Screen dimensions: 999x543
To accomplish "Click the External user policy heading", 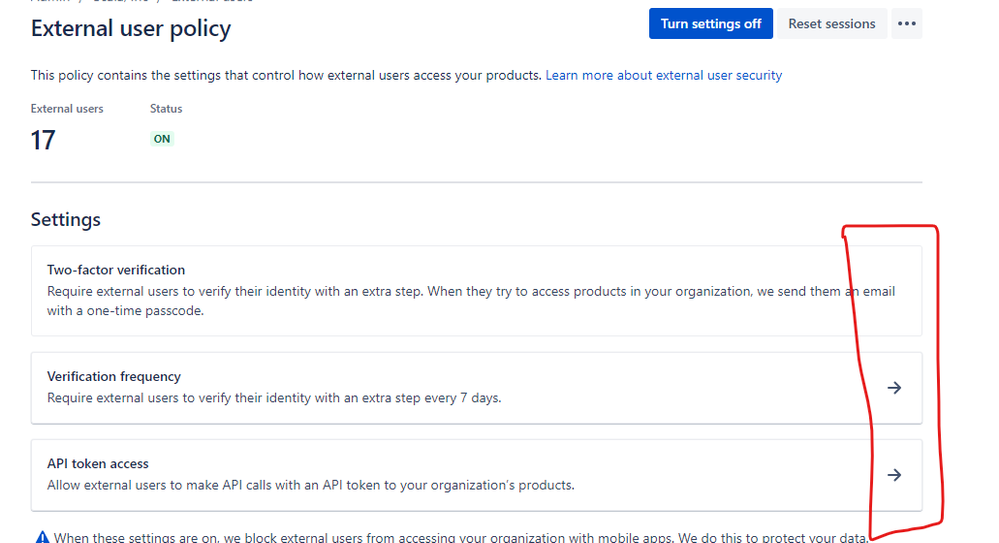I will tap(131, 29).
